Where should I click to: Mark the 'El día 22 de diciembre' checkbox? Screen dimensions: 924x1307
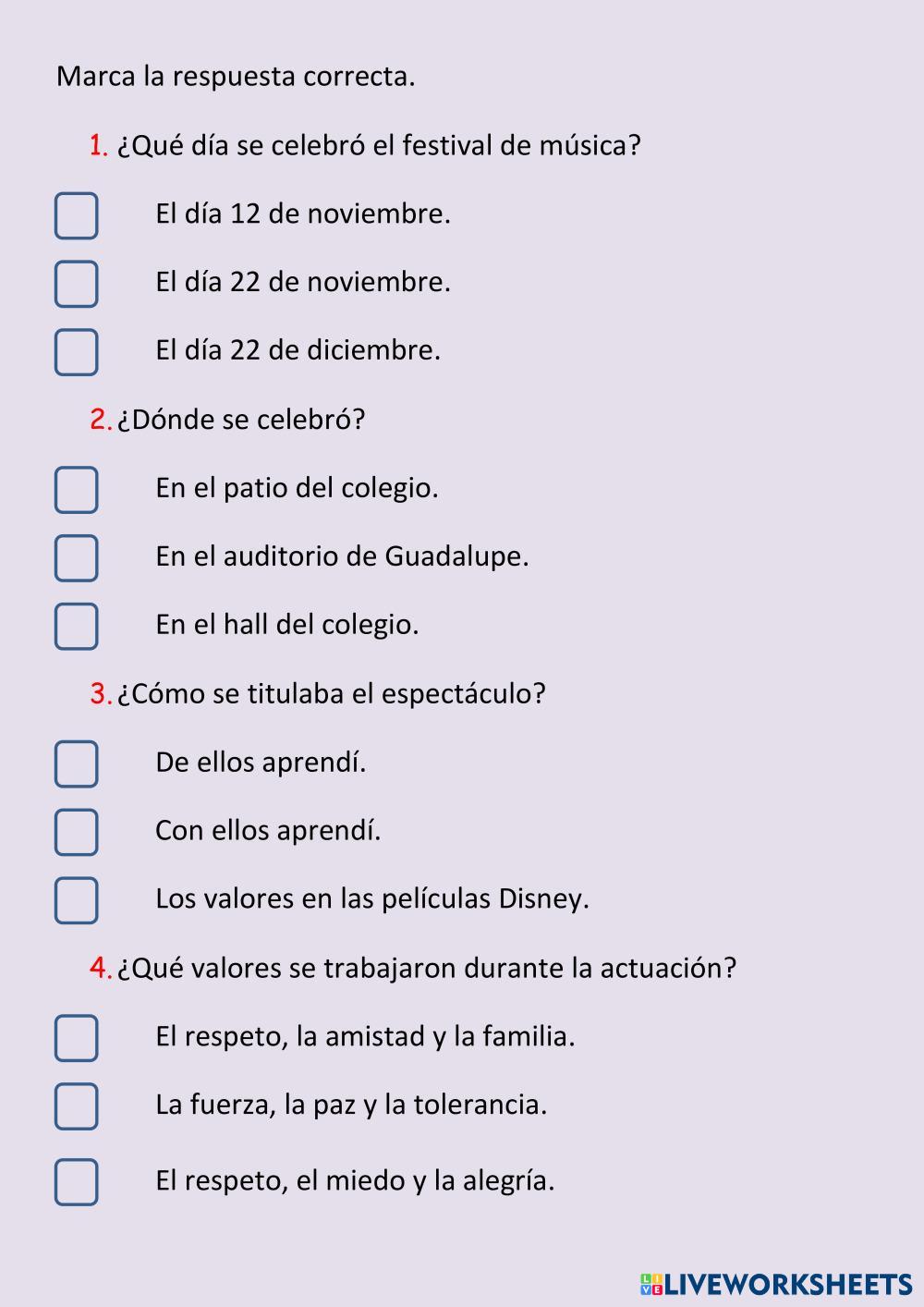coord(76,352)
